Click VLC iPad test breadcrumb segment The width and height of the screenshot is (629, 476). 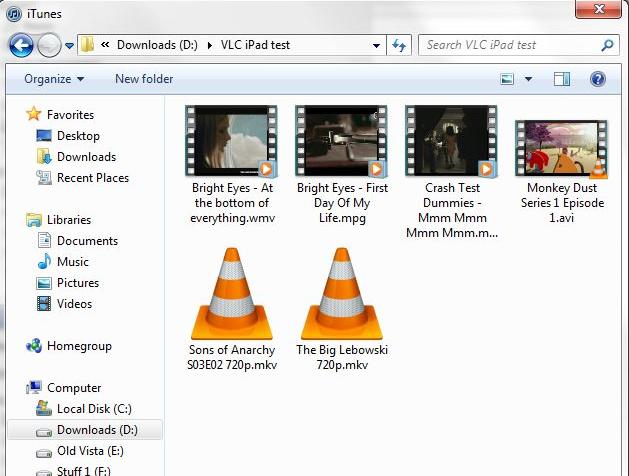(255, 45)
